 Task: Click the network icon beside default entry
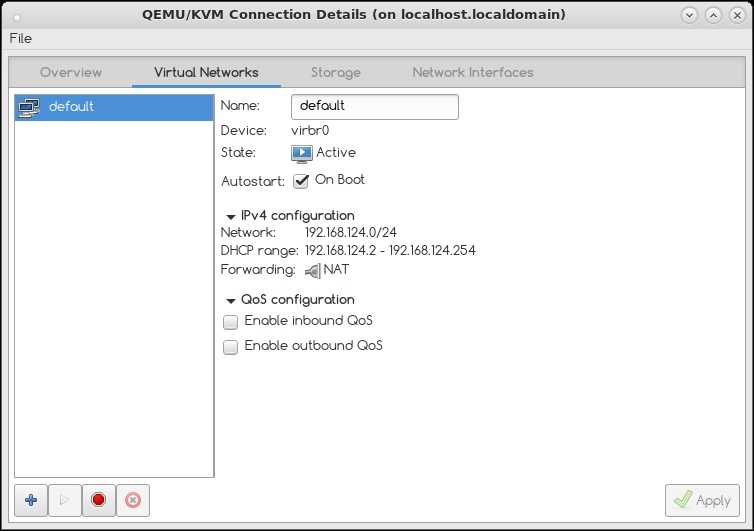pyautogui.click(x=29, y=107)
